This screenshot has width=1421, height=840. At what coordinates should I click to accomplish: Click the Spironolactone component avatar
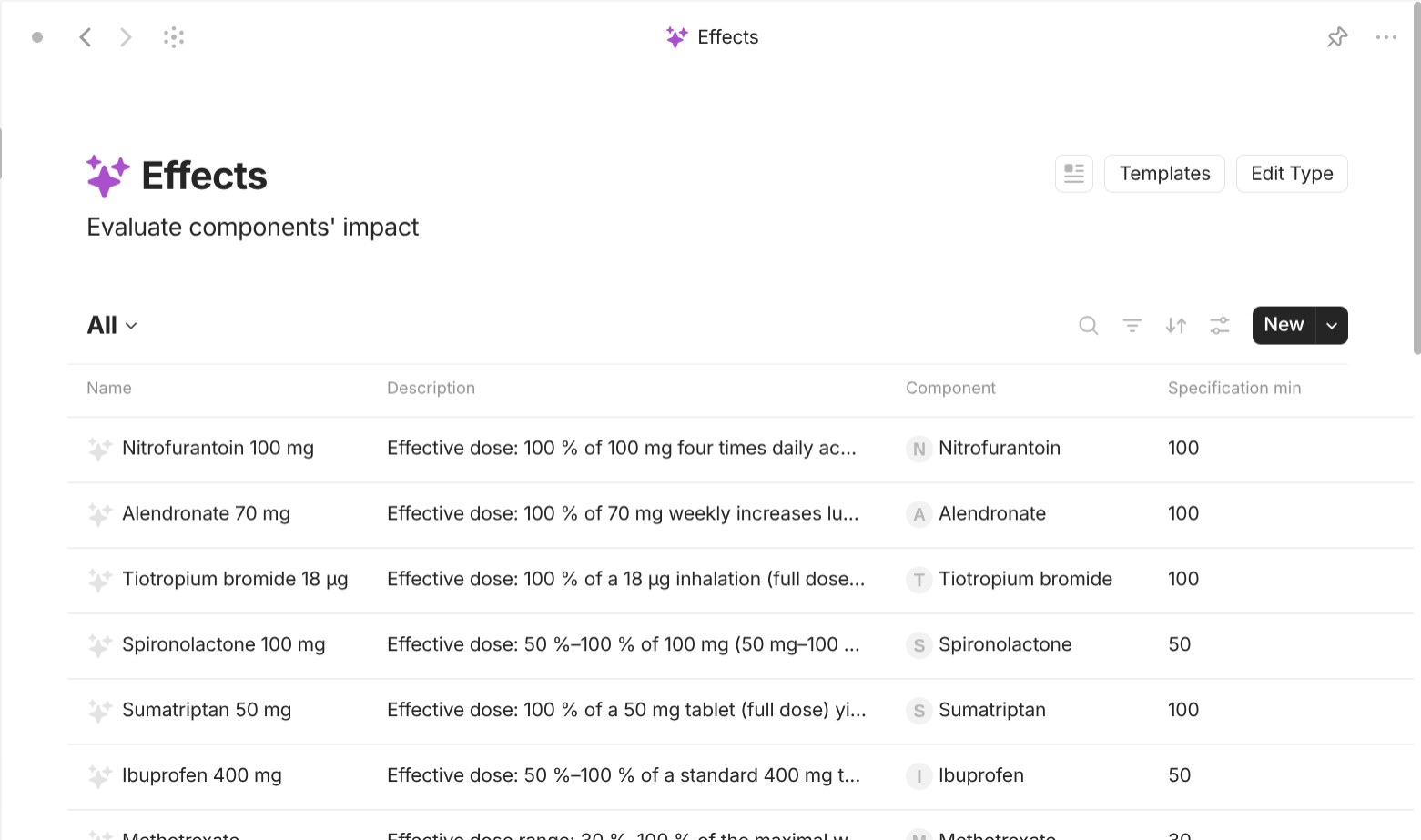(918, 645)
